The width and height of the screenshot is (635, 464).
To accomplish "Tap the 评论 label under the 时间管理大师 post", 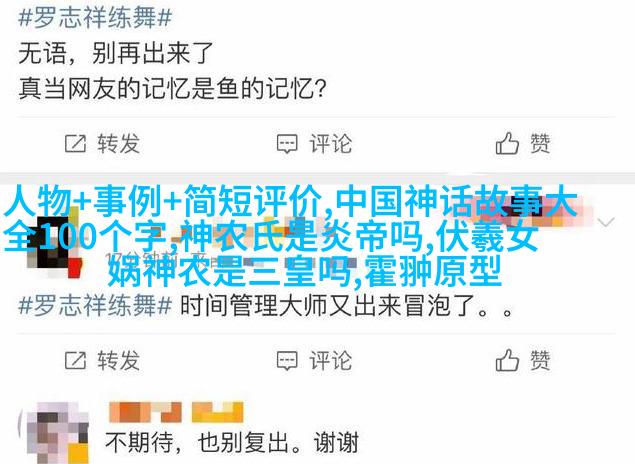I will pos(330,360).
